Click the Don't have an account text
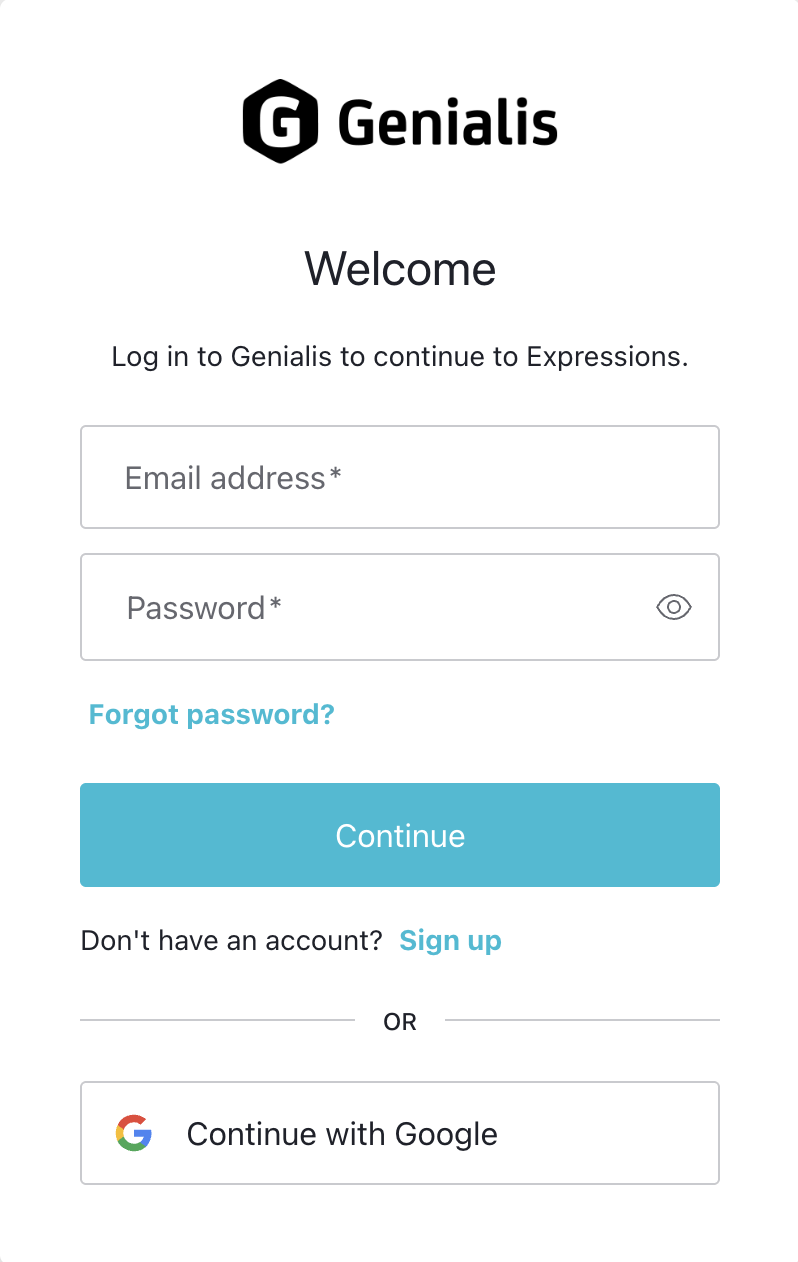Screen dimensions: 798x1262 (231, 940)
